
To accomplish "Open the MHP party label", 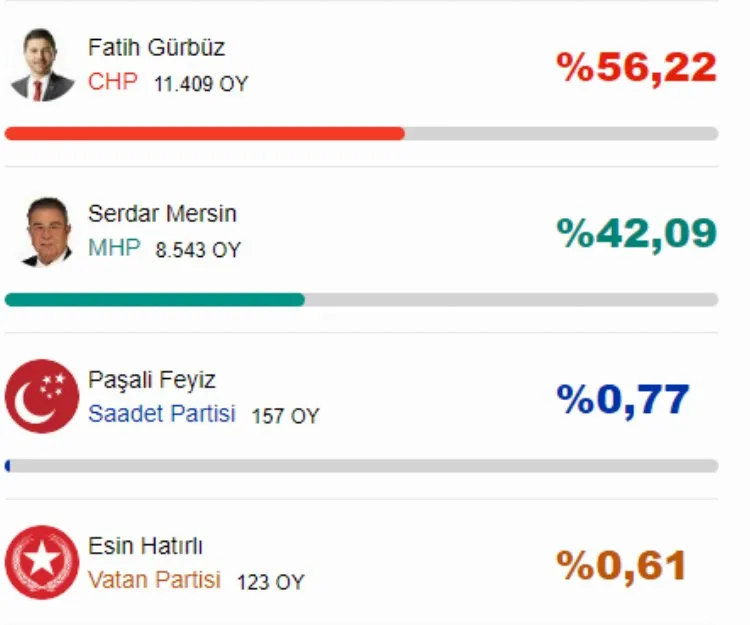I will pos(114,249).
